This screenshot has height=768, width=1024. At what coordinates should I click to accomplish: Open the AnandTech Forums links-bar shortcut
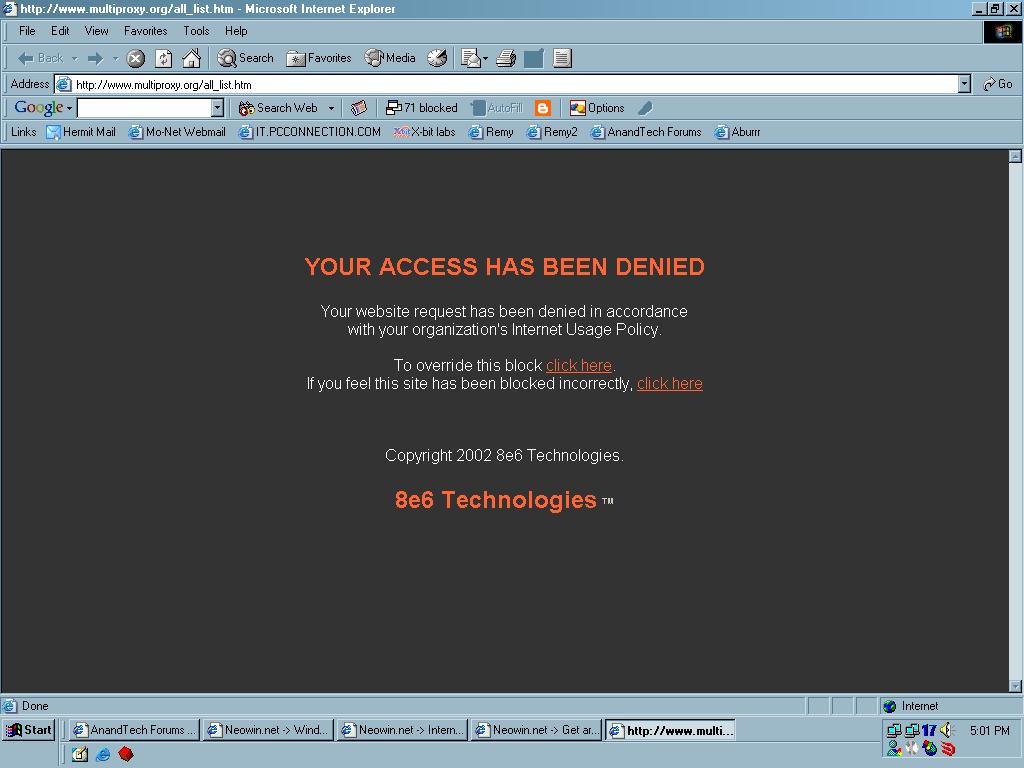click(x=646, y=132)
